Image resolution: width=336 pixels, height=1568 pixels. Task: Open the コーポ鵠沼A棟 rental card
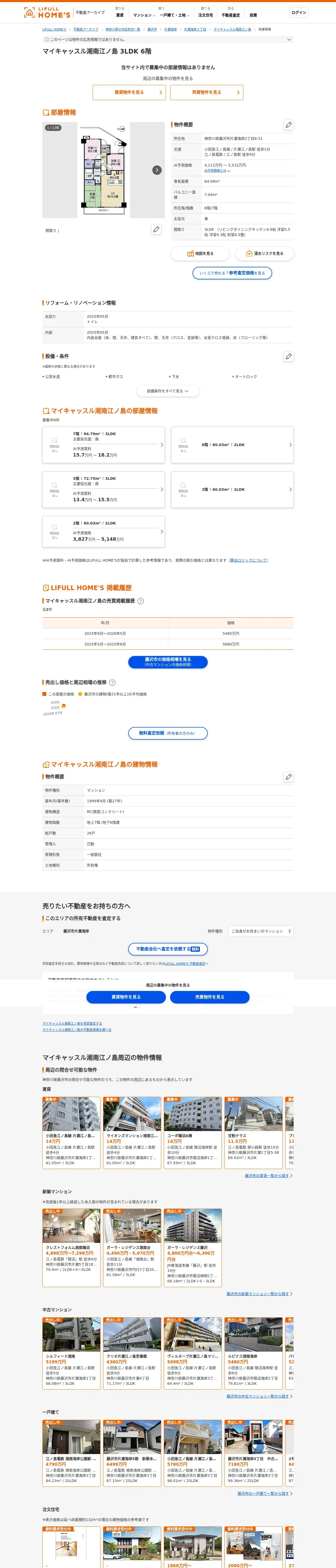[193, 1133]
